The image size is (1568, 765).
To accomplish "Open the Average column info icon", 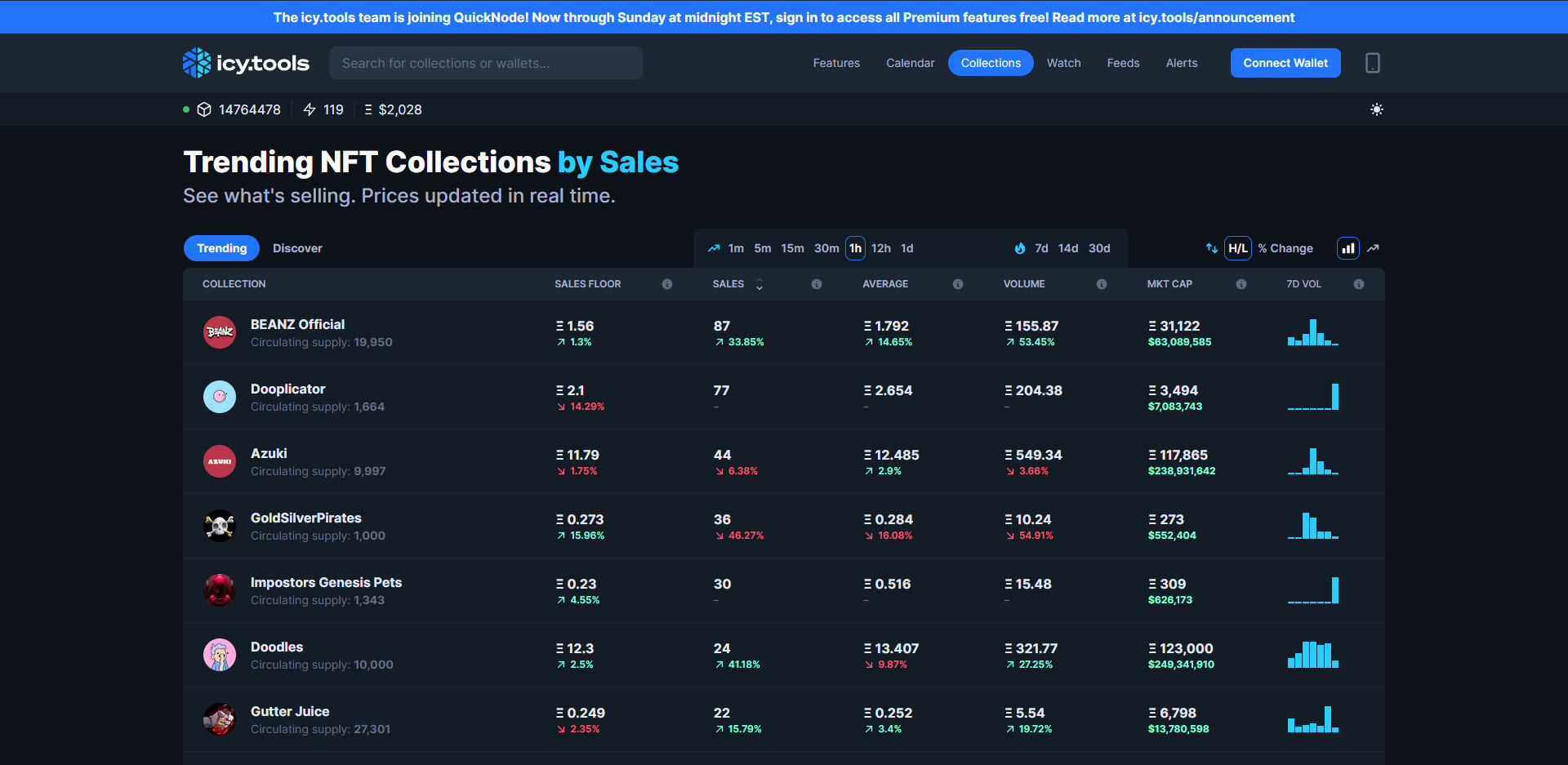I will click(x=958, y=284).
